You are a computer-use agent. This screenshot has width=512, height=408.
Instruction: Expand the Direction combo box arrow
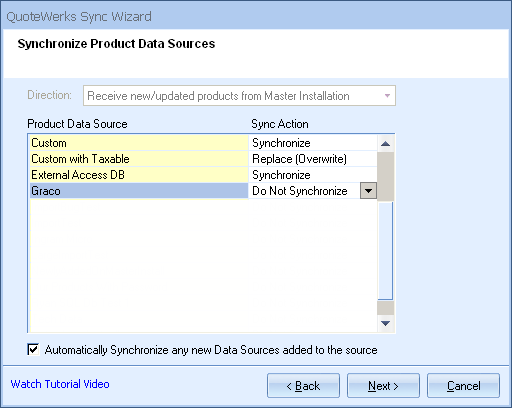(387, 96)
